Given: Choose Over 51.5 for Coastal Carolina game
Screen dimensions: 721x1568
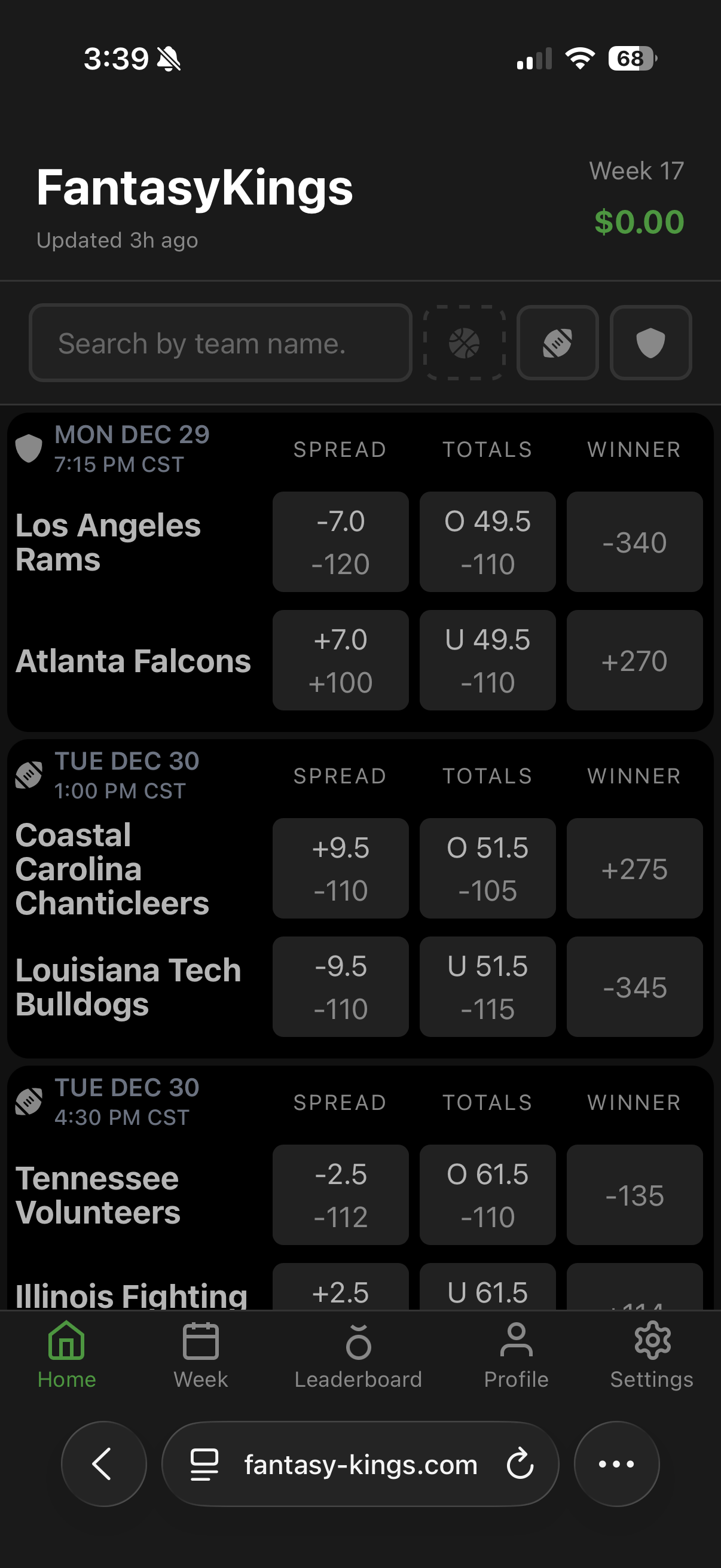Looking at the screenshot, I should pyautogui.click(x=487, y=868).
